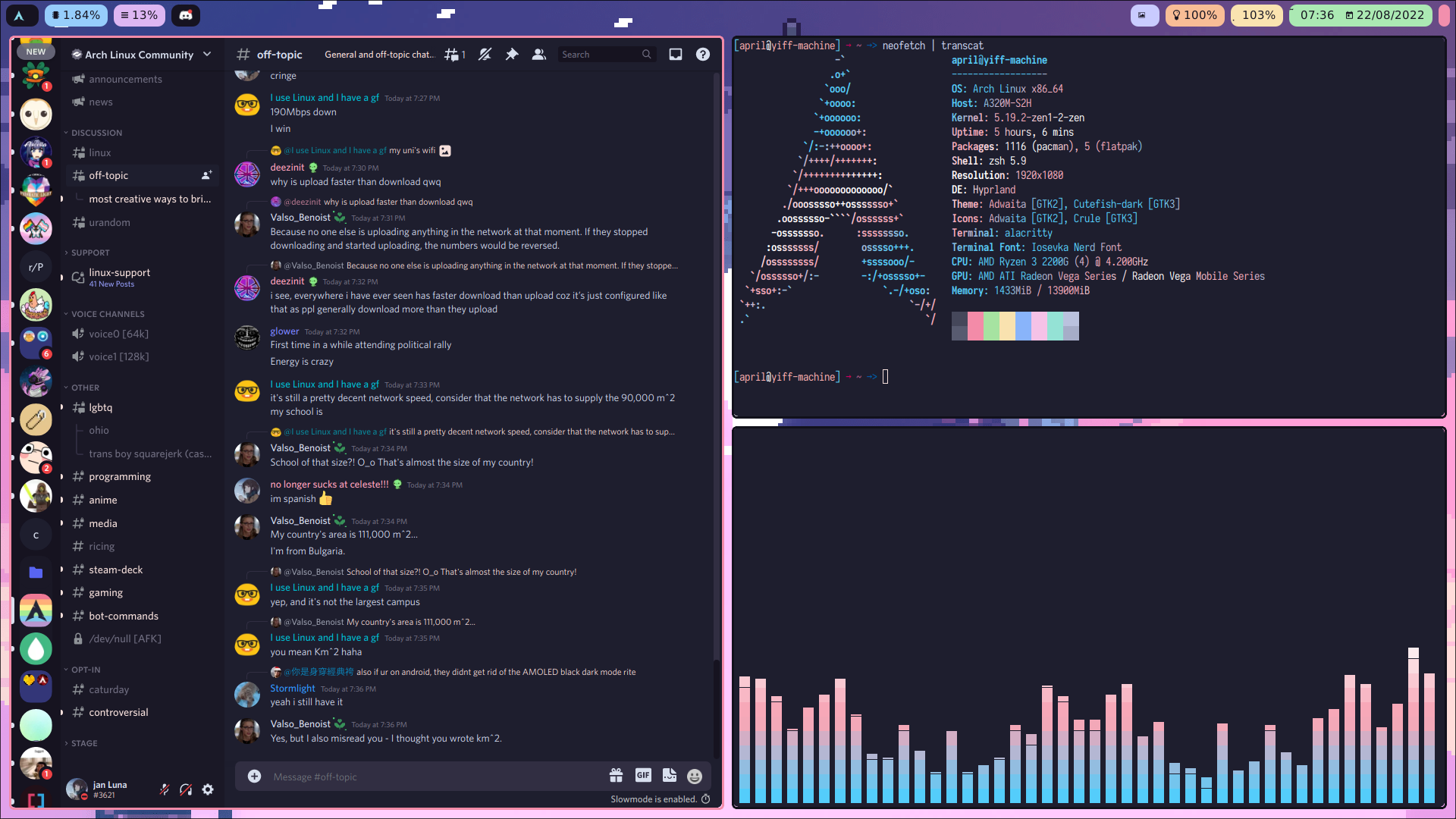Open 'most creative ways to bri...' thread
This screenshot has width=1456, height=819.
[149, 199]
